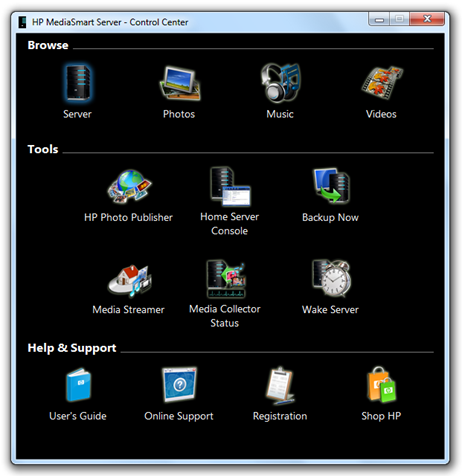Viewport: 462px width, 476px height.
Task: Open the Server browse icon
Action: tap(78, 83)
